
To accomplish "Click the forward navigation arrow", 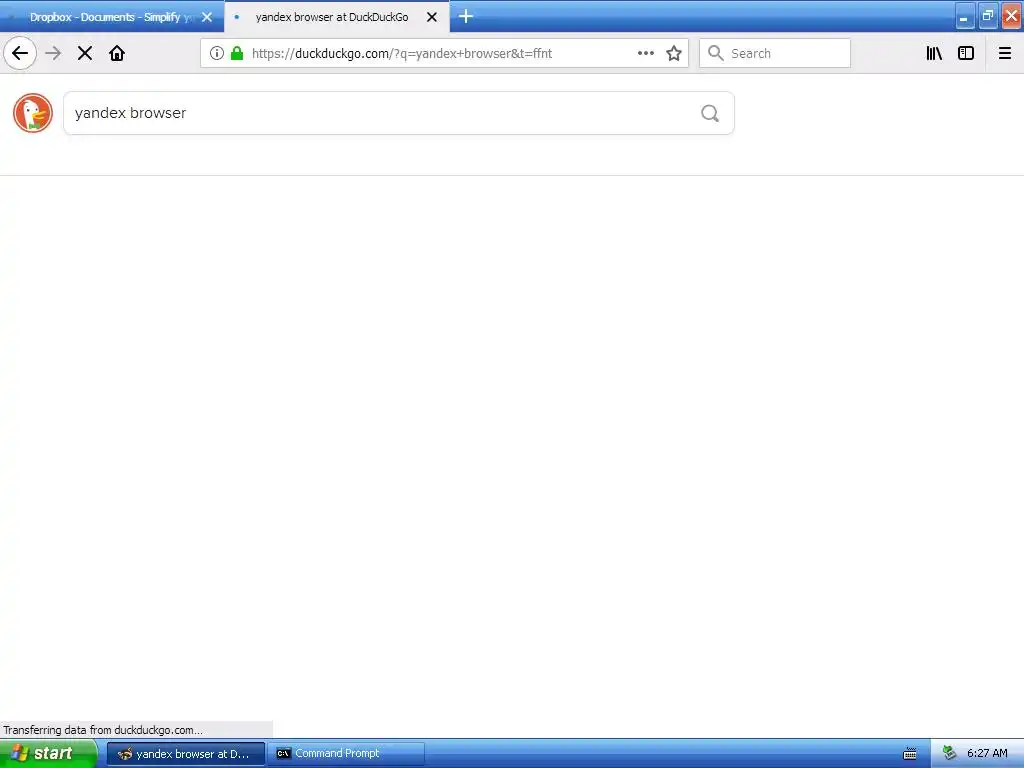I will [54, 54].
